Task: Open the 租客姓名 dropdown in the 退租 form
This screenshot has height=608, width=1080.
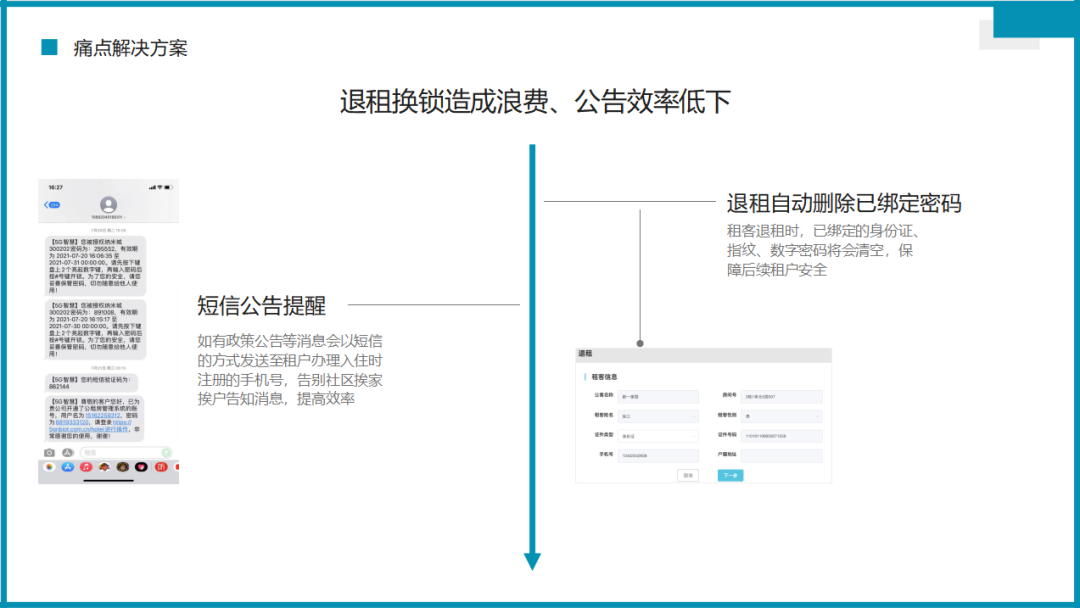Action: pyautogui.click(x=657, y=417)
